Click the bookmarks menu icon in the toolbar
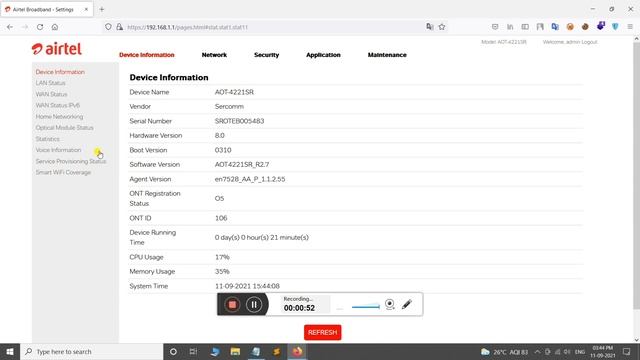This screenshot has width=640, height=360. coord(540,27)
